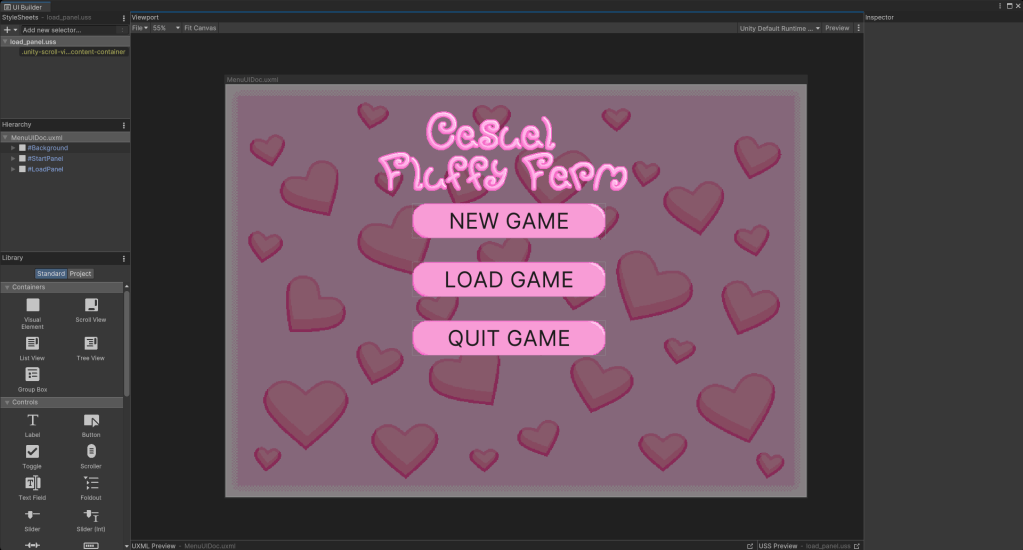Image resolution: width=1023 pixels, height=550 pixels.
Task: Select the Button control icon
Action: click(91, 420)
